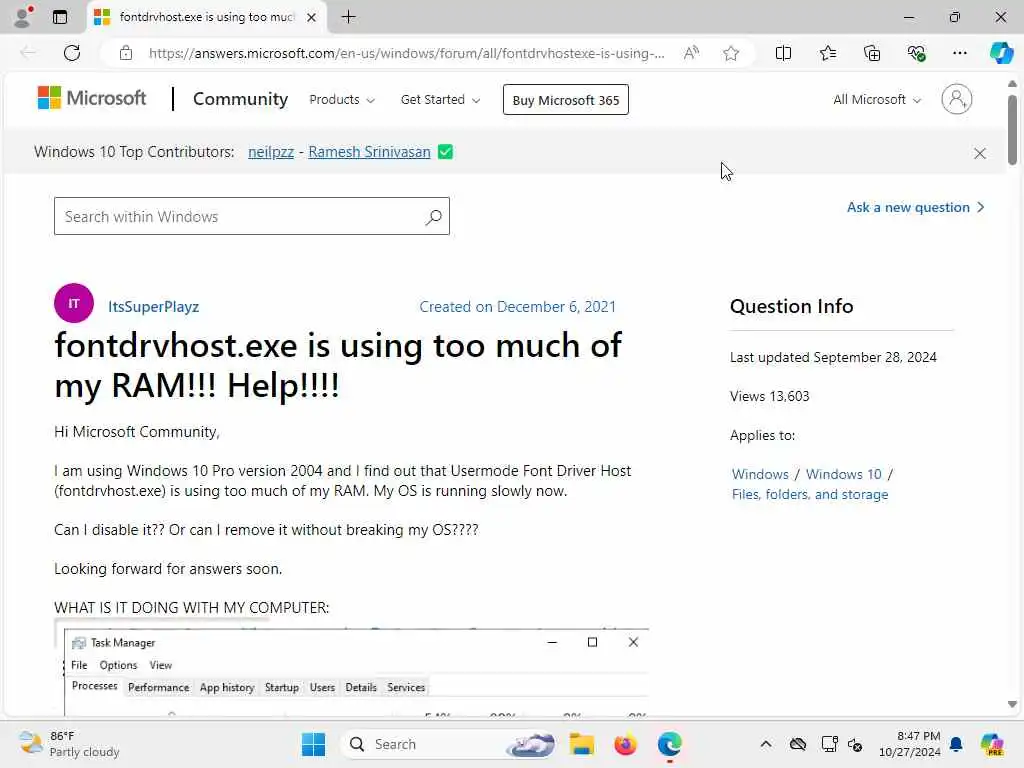Go to the Microsoft logo homepage
The width and height of the screenshot is (1024, 768).
(92, 99)
